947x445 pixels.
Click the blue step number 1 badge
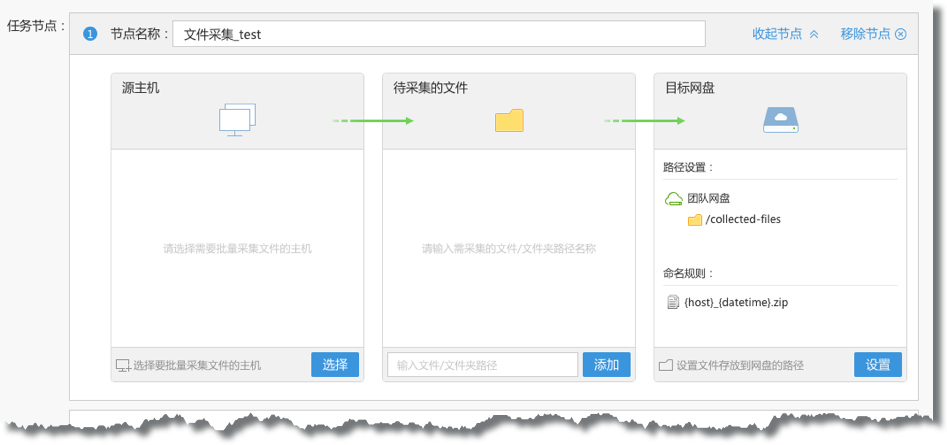click(x=90, y=34)
